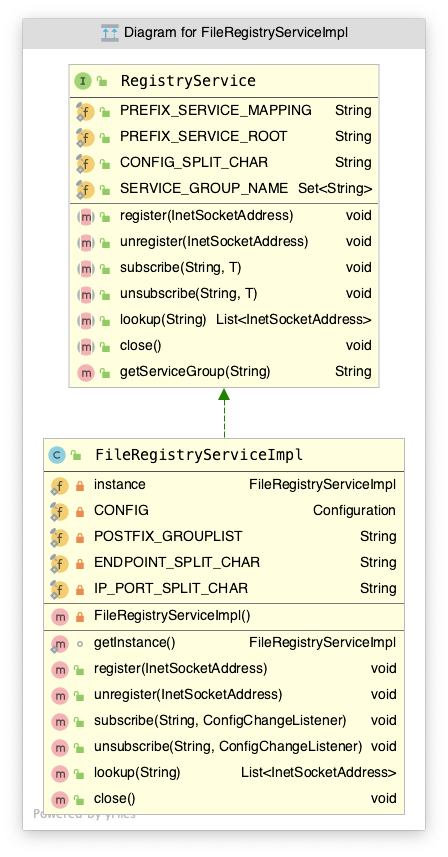Click field icon for CONFIG_SPLIT_CHAR

click(x=85, y=163)
